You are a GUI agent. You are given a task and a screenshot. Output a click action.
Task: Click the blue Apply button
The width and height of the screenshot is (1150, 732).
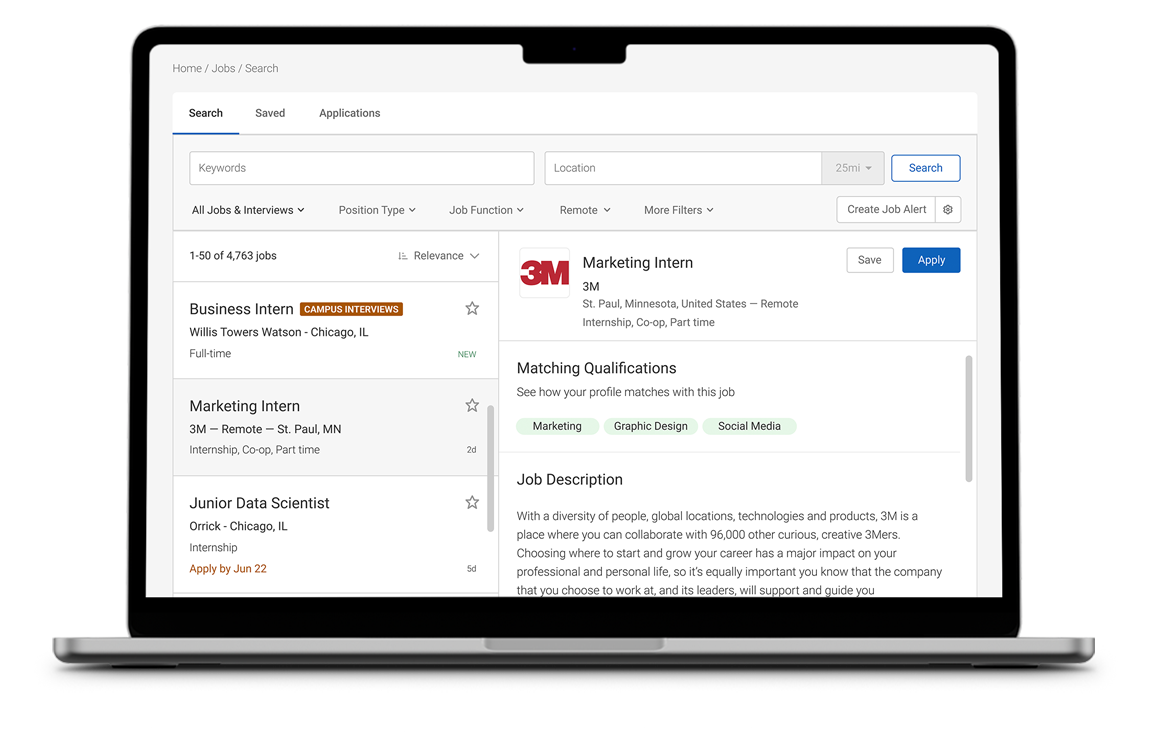(x=931, y=260)
